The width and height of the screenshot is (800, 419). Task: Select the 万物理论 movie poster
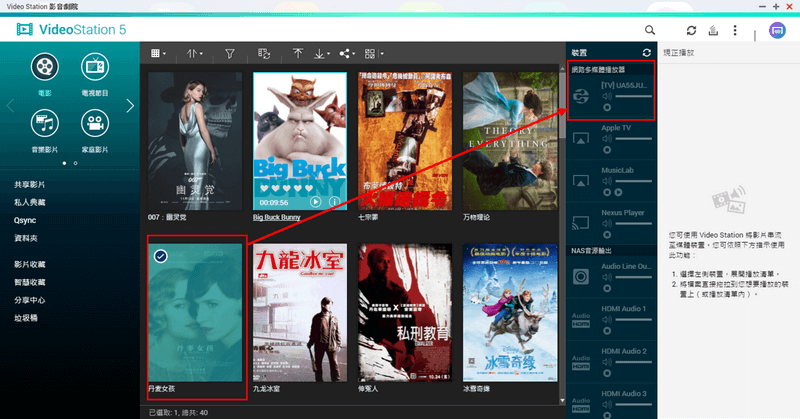click(510, 141)
